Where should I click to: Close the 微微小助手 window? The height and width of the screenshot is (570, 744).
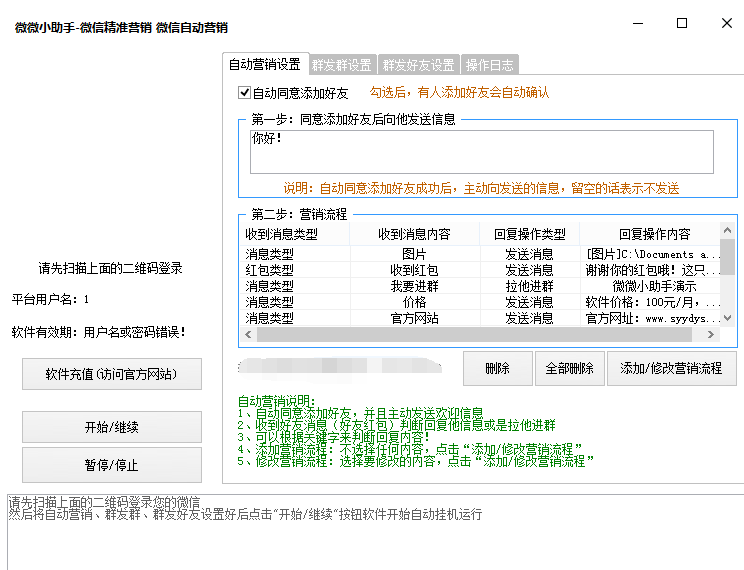point(726,23)
